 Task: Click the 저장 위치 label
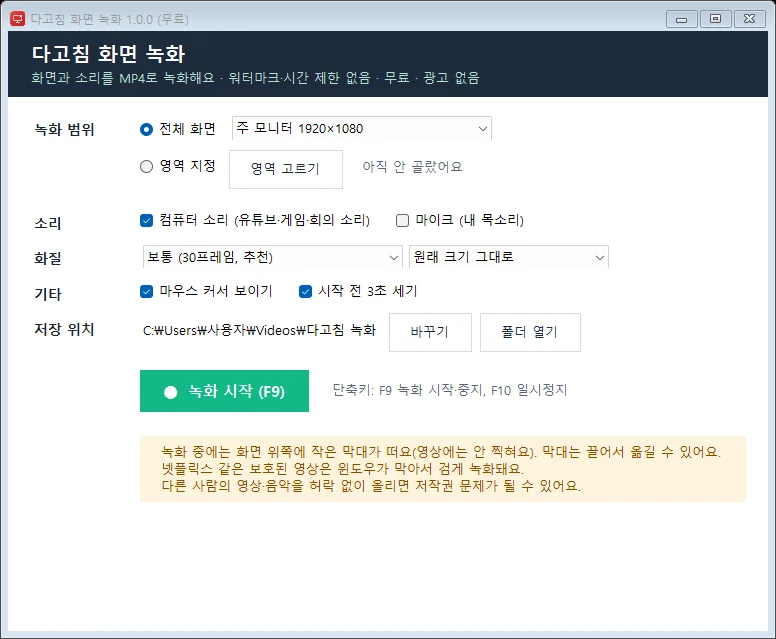(x=64, y=329)
